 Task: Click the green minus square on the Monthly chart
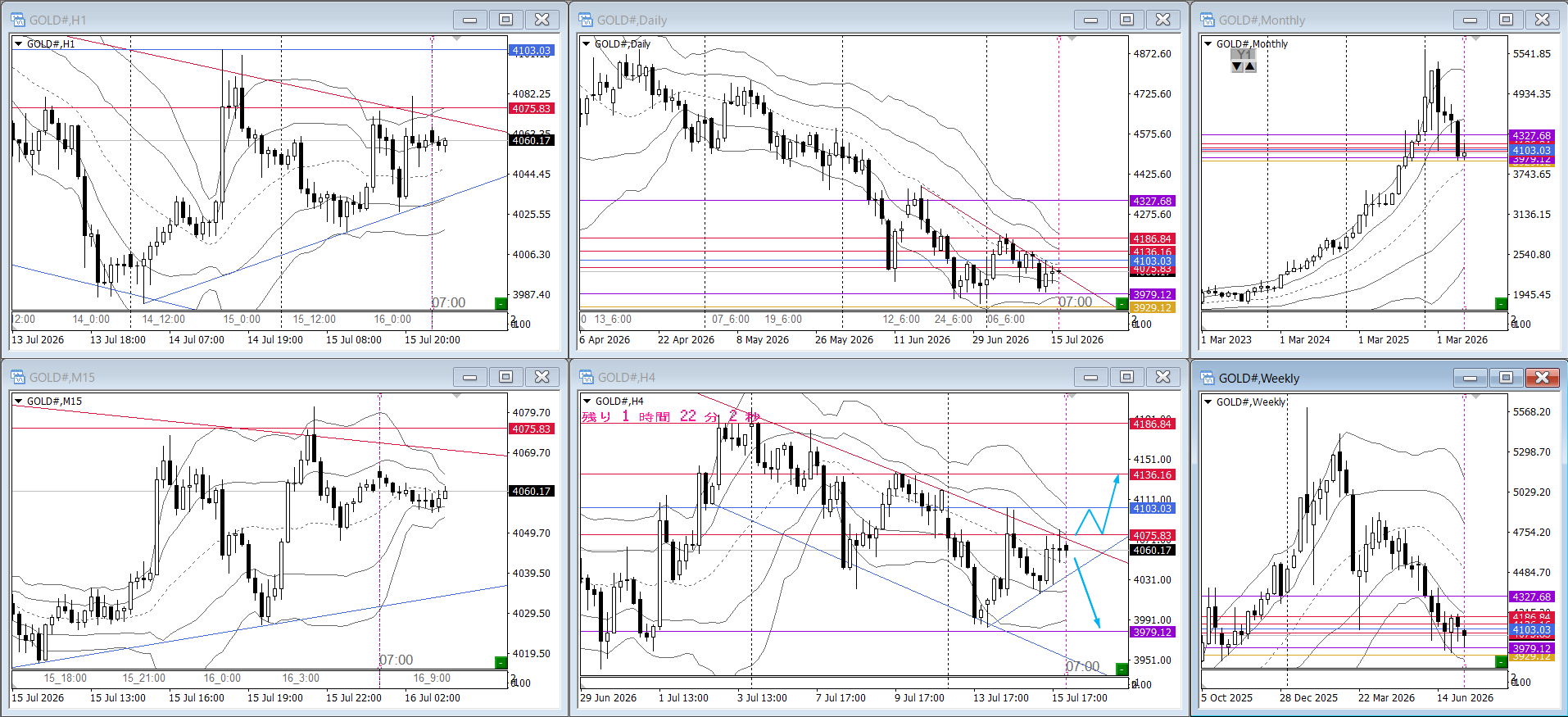1501,304
